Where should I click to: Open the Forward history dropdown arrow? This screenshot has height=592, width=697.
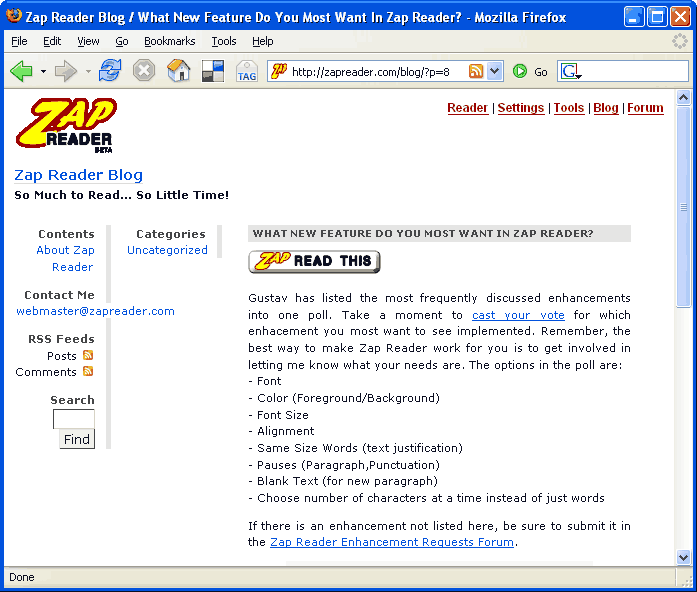pos(88,71)
